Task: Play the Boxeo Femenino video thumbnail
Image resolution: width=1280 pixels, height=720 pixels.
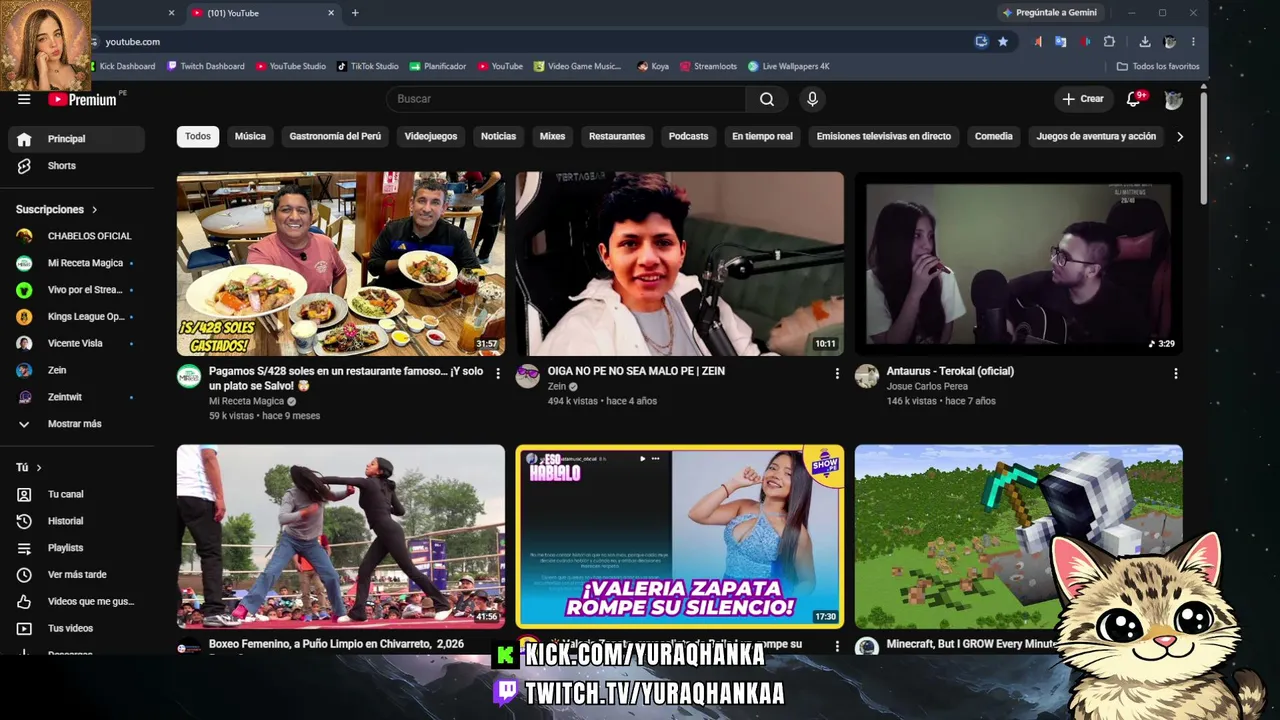Action: coord(341,537)
